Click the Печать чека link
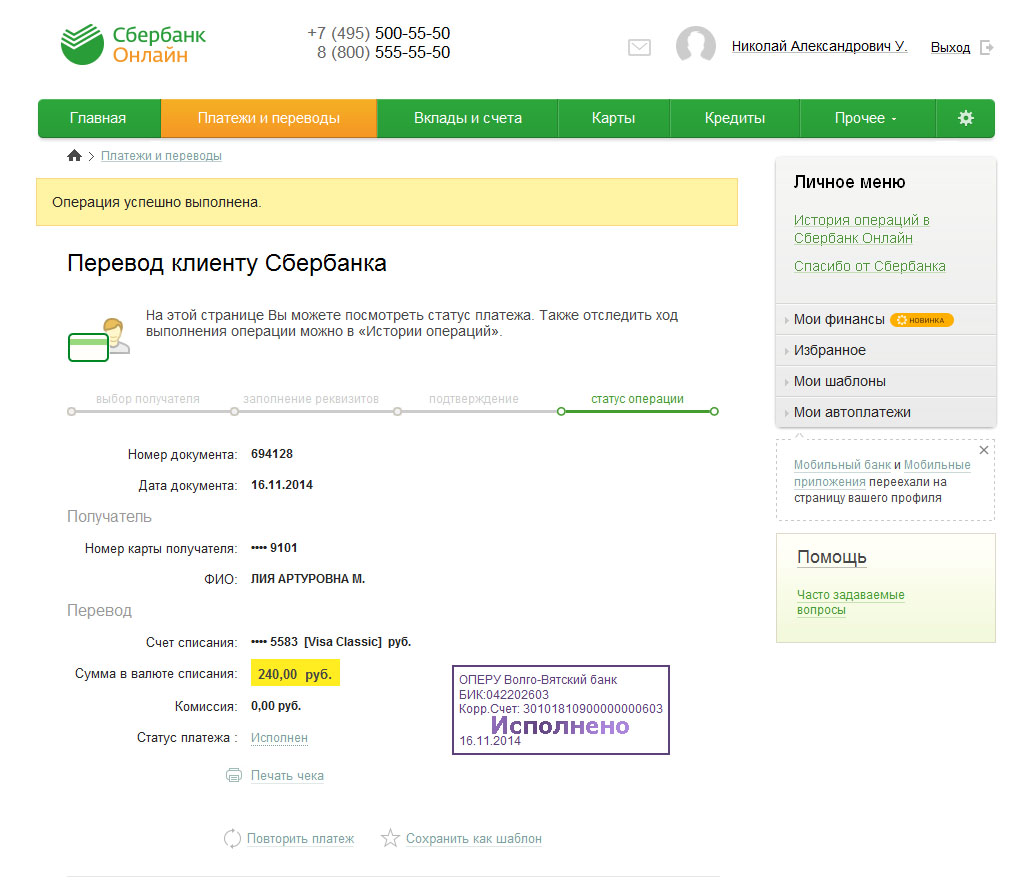1024x883 pixels. [287, 776]
